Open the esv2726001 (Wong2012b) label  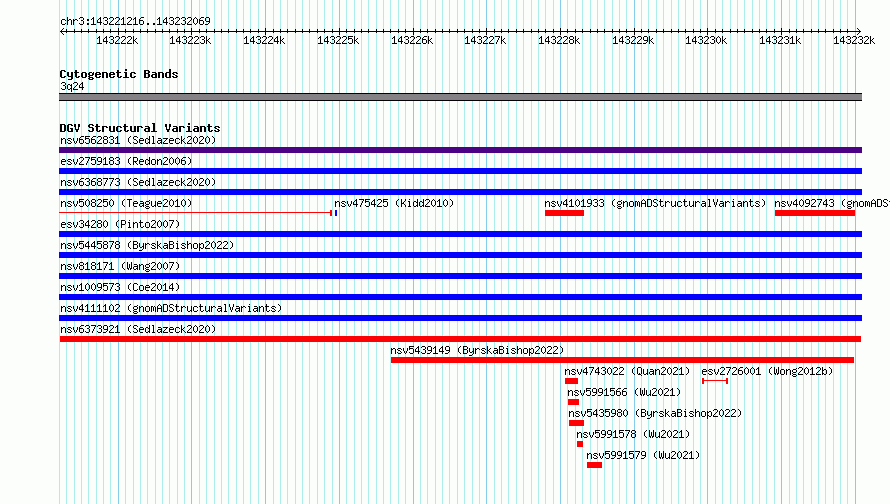tap(767, 371)
